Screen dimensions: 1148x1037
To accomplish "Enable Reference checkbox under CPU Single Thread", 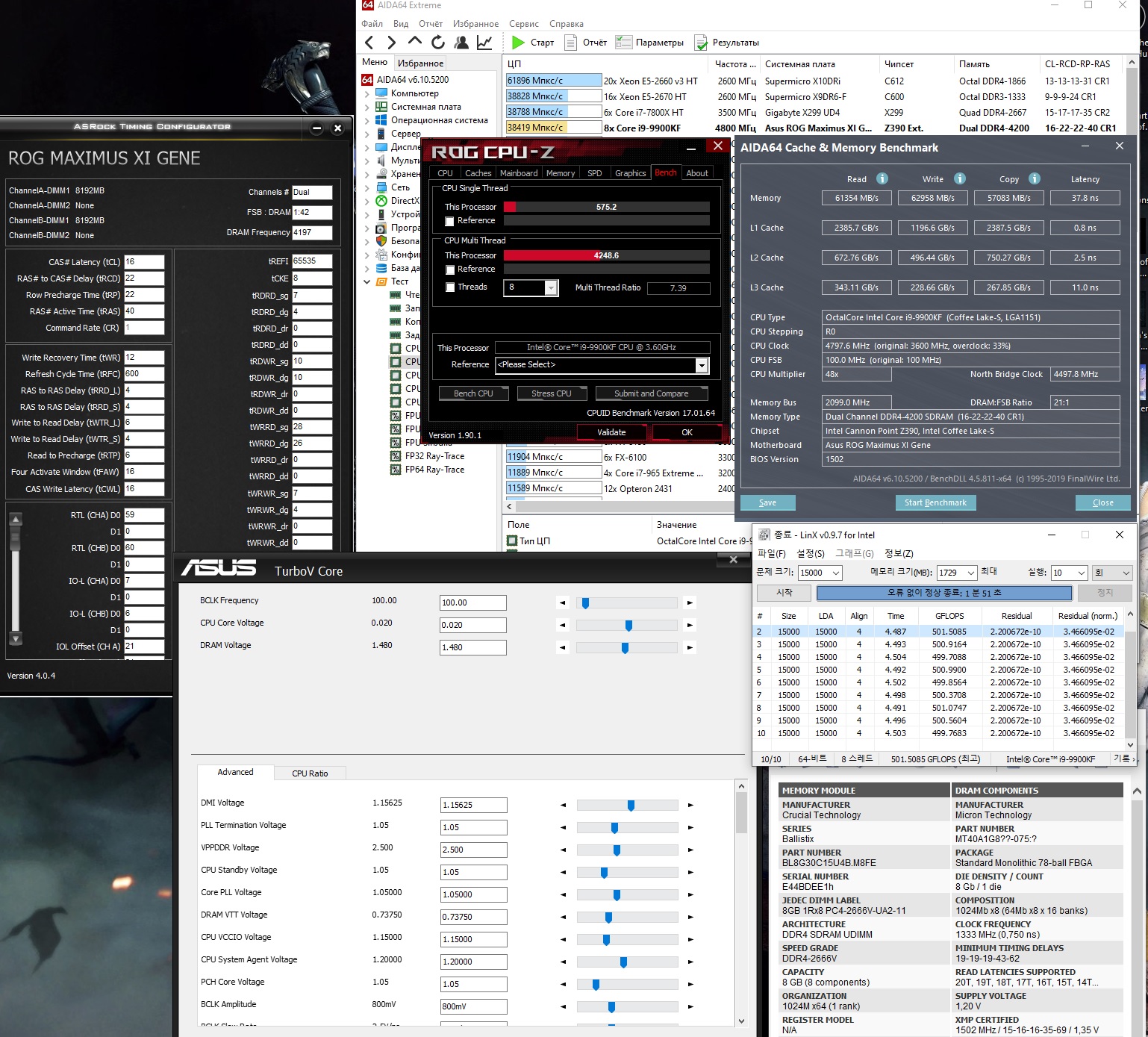I will click(x=449, y=221).
